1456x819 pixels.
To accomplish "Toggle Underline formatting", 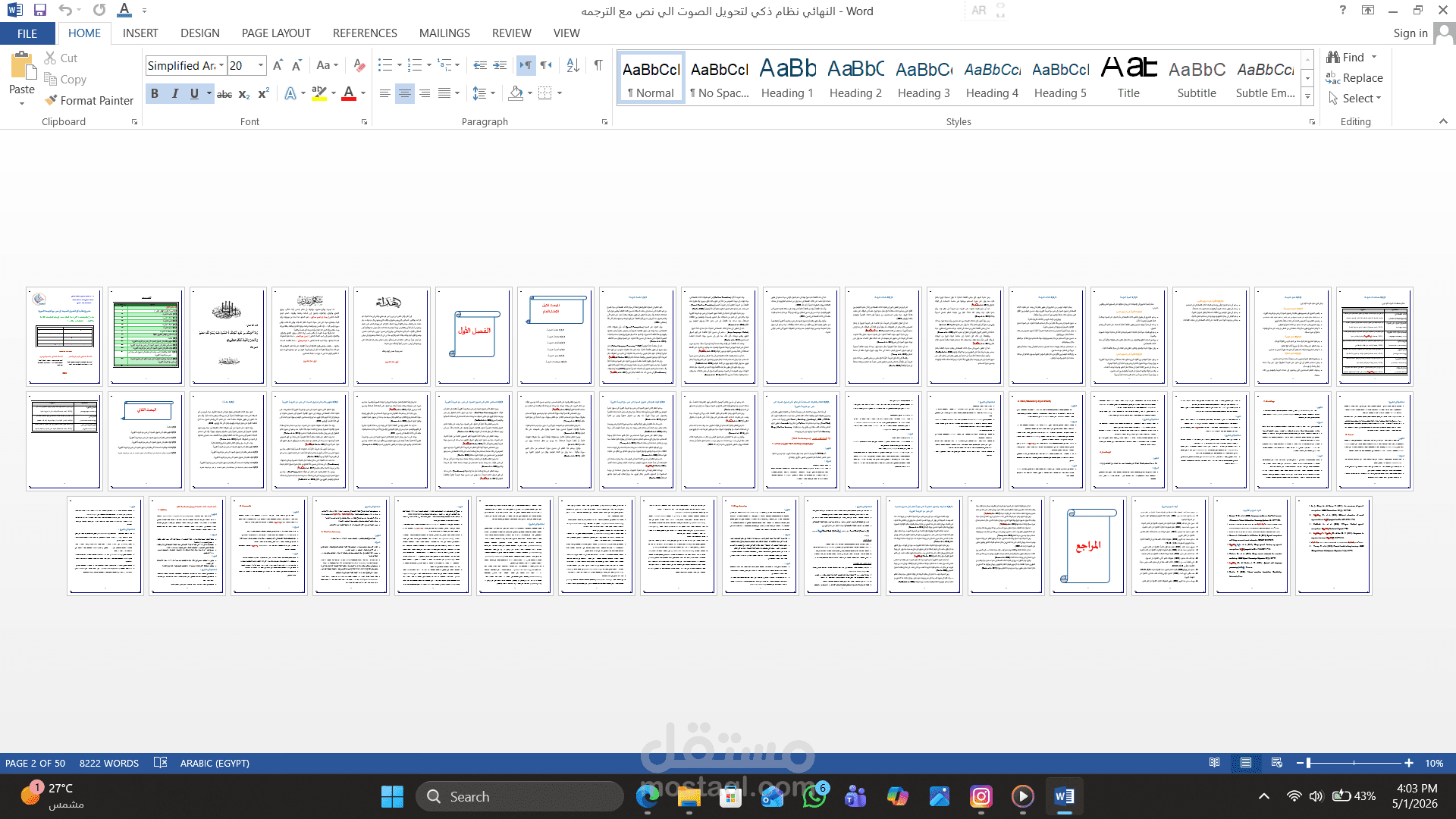I will coord(194,93).
